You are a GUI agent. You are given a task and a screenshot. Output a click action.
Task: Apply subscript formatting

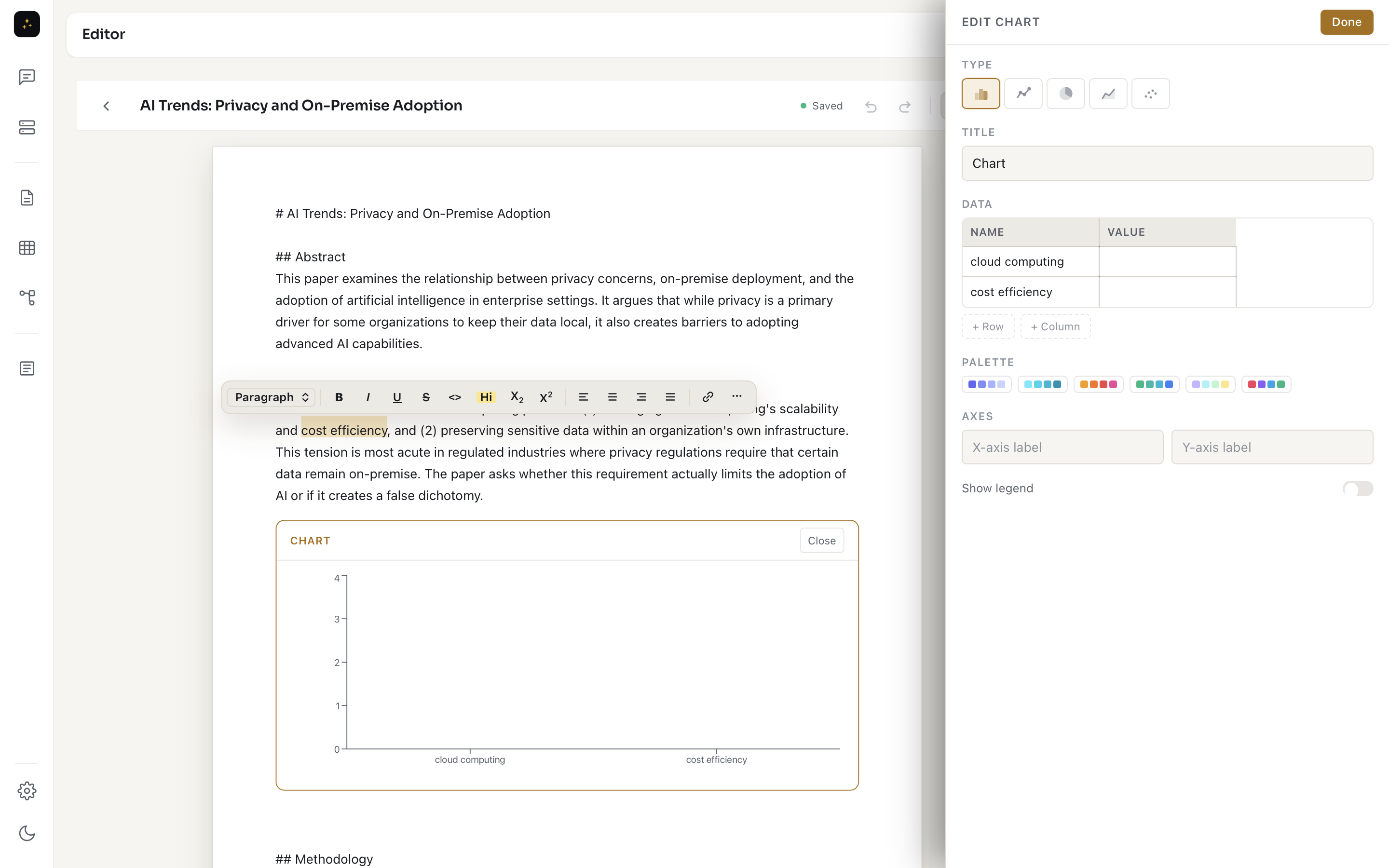pos(517,397)
